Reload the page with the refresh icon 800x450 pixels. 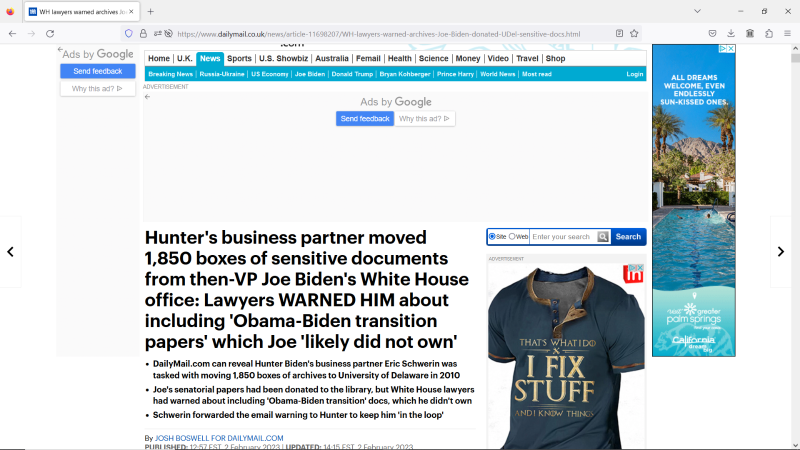point(50,34)
